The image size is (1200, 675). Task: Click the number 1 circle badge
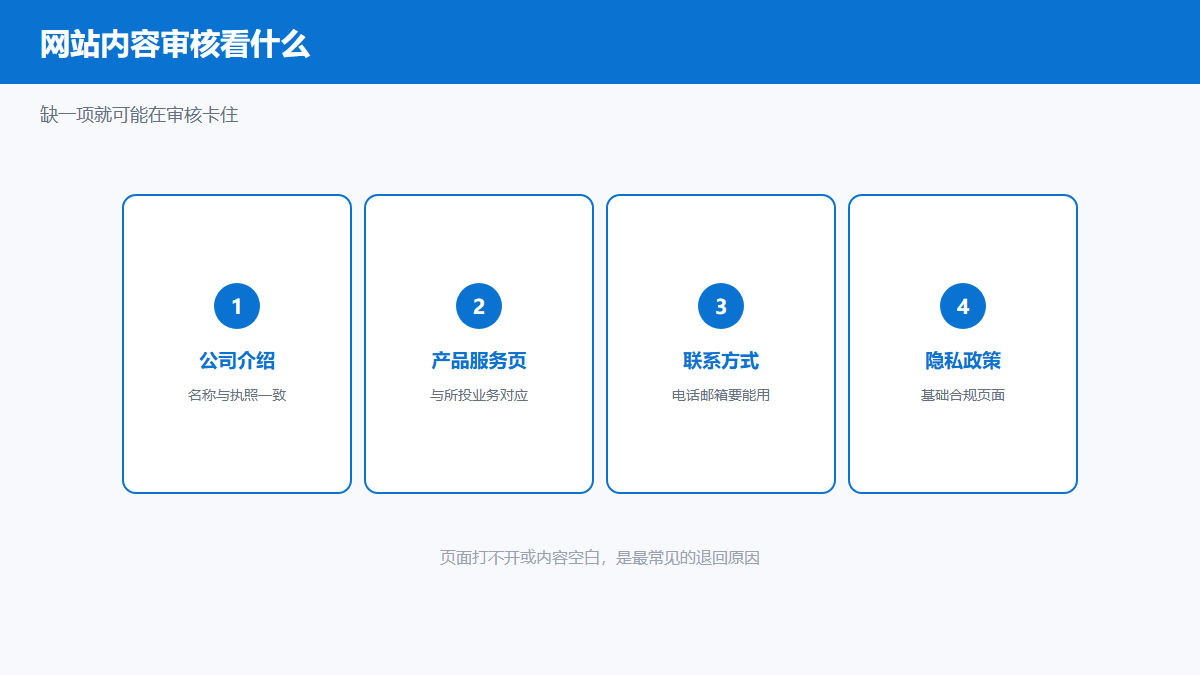pos(237,306)
